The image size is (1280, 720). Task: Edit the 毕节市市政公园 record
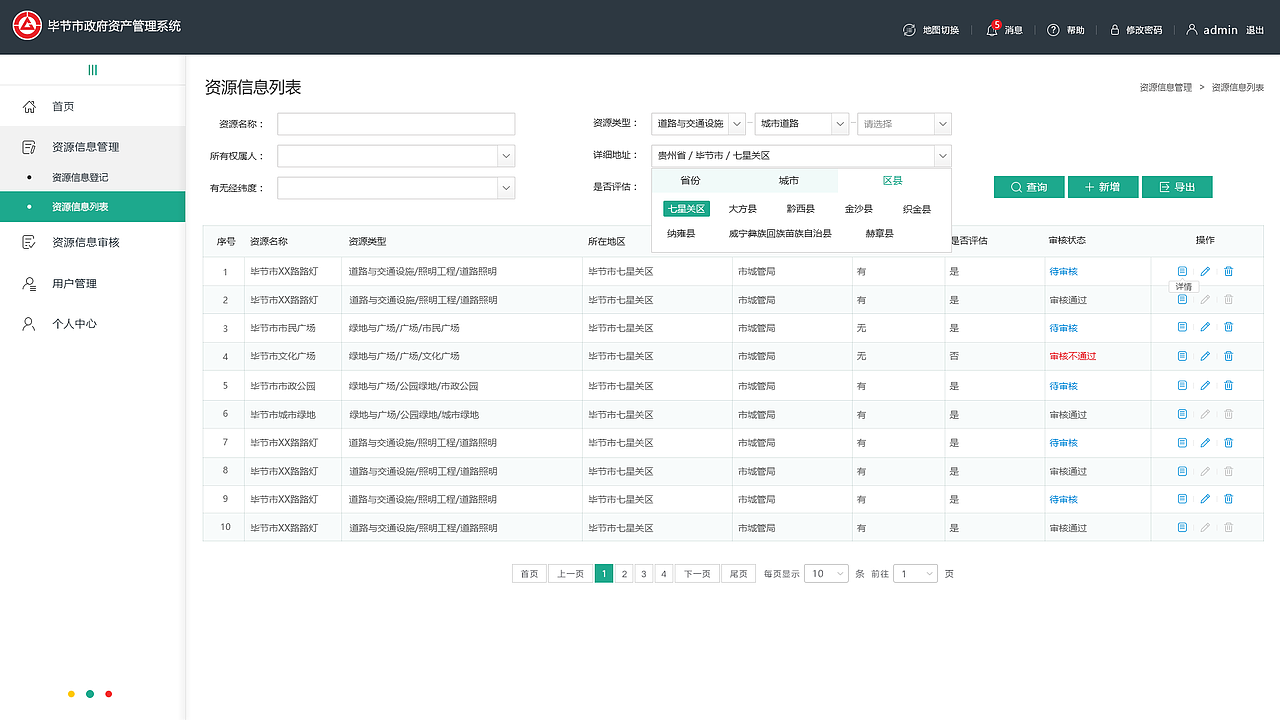[x=1205, y=385]
